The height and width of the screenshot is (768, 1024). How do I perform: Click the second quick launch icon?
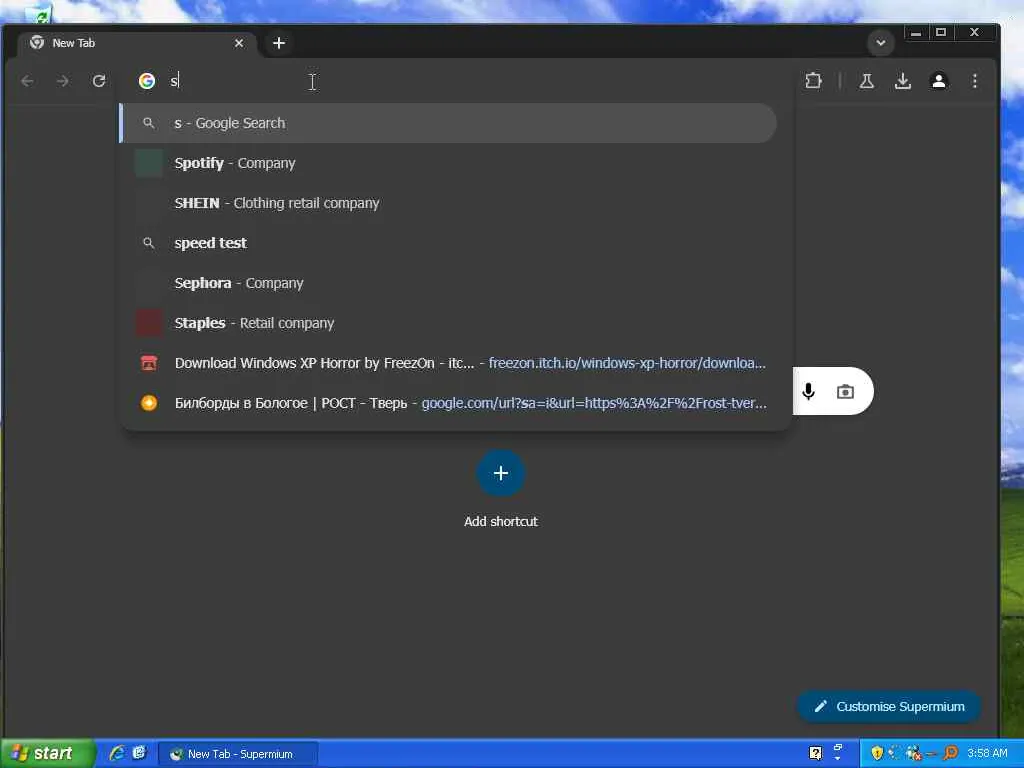coord(139,753)
